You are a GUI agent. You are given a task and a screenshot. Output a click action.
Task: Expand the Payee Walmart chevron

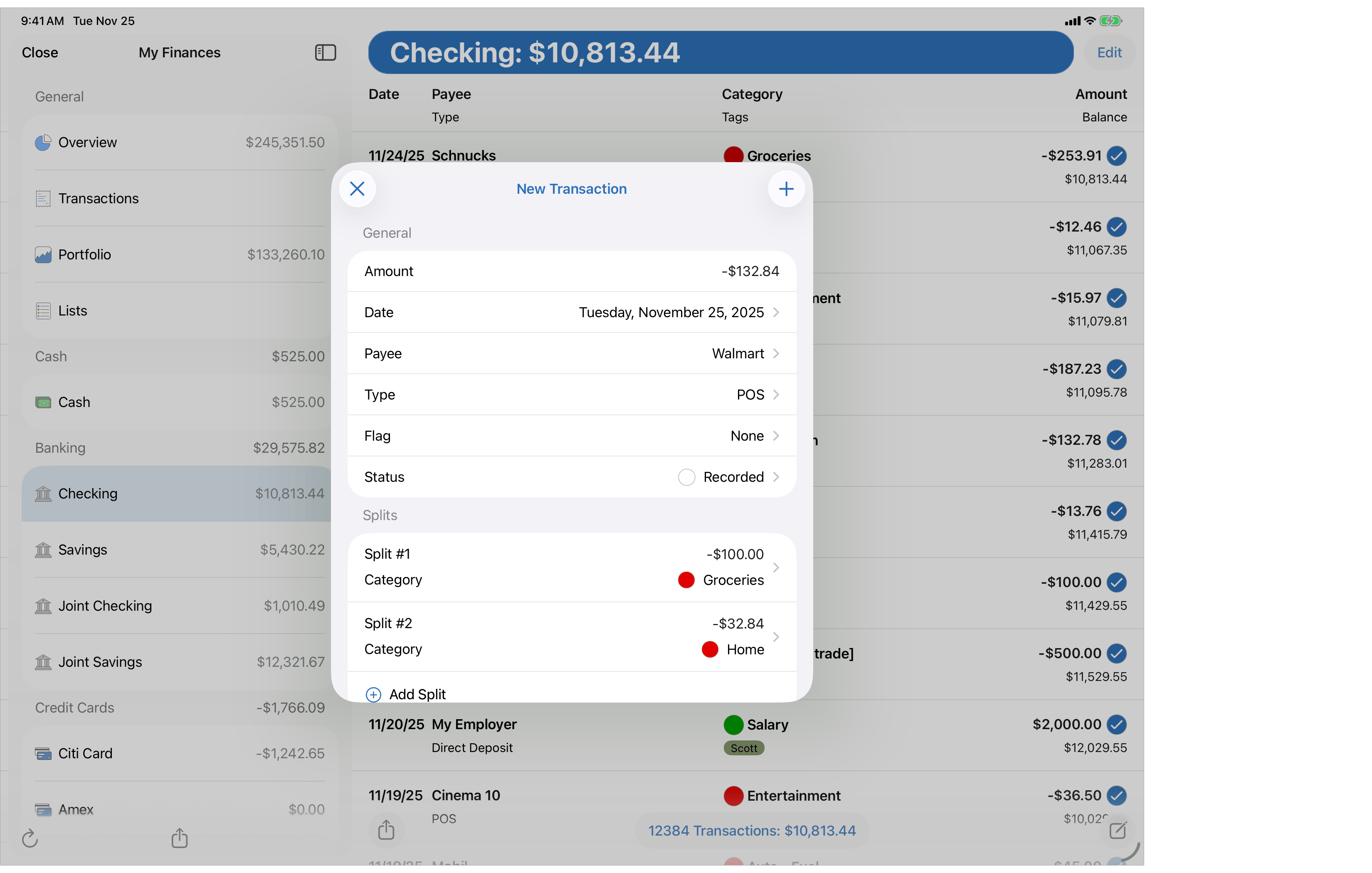click(776, 353)
